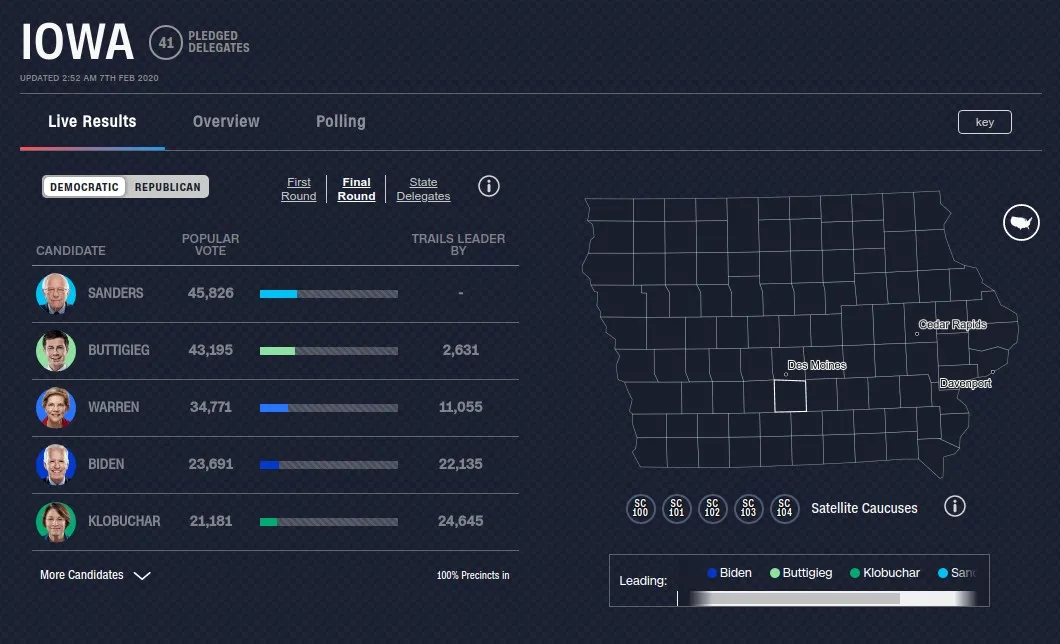Click trails-by value 2,631
The height and width of the screenshot is (644, 1060).
(460, 350)
